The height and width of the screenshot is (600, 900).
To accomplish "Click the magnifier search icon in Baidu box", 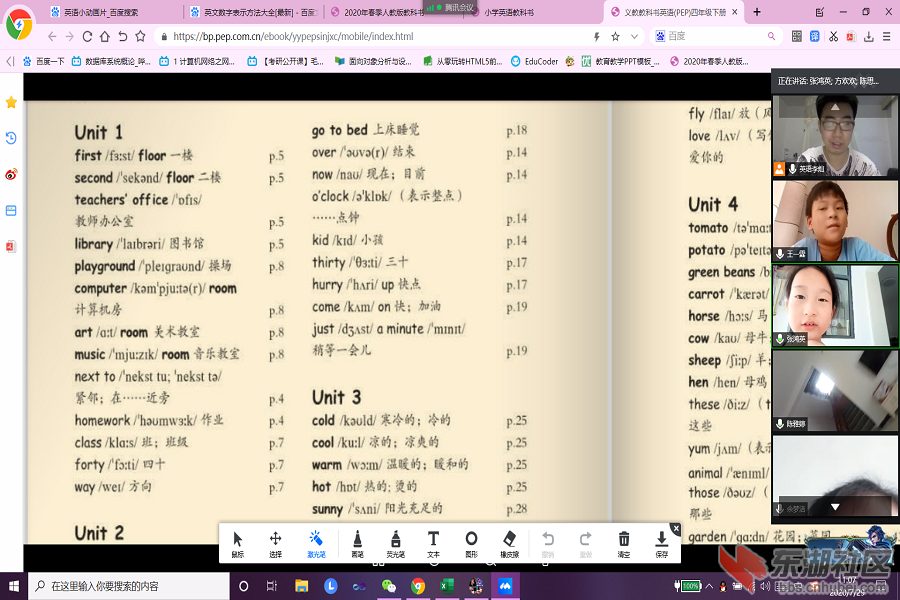I will pyautogui.click(x=771, y=36).
